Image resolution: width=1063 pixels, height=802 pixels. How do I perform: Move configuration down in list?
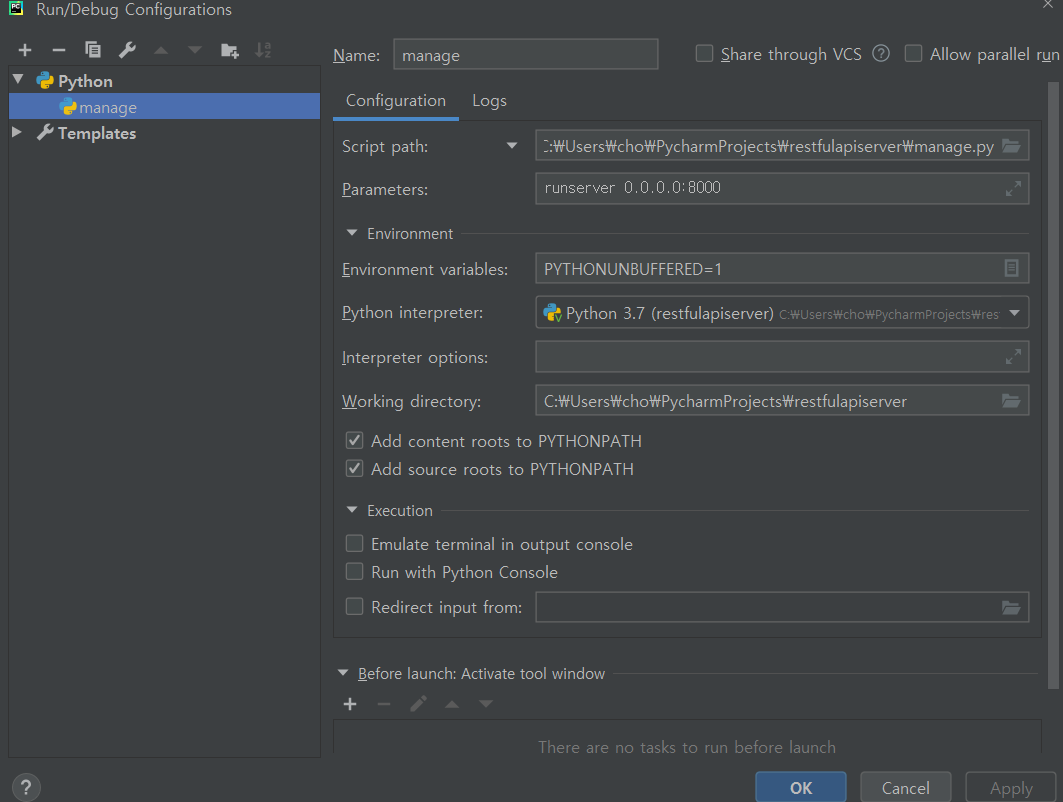pos(195,50)
